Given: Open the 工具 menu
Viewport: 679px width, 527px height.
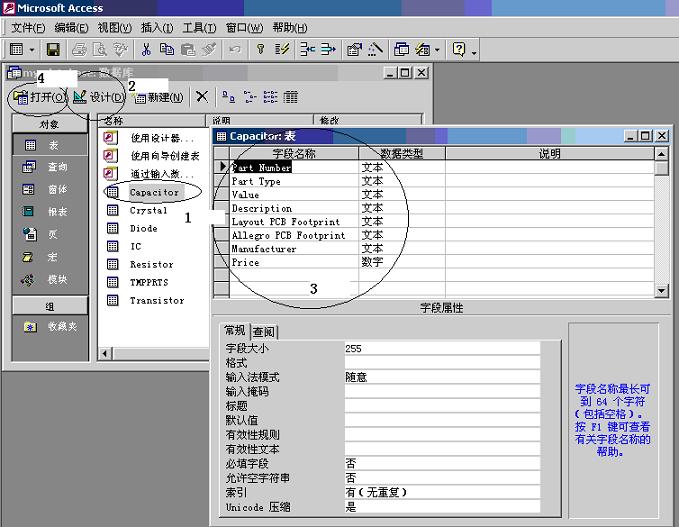Looking at the screenshot, I should coord(200,28).
